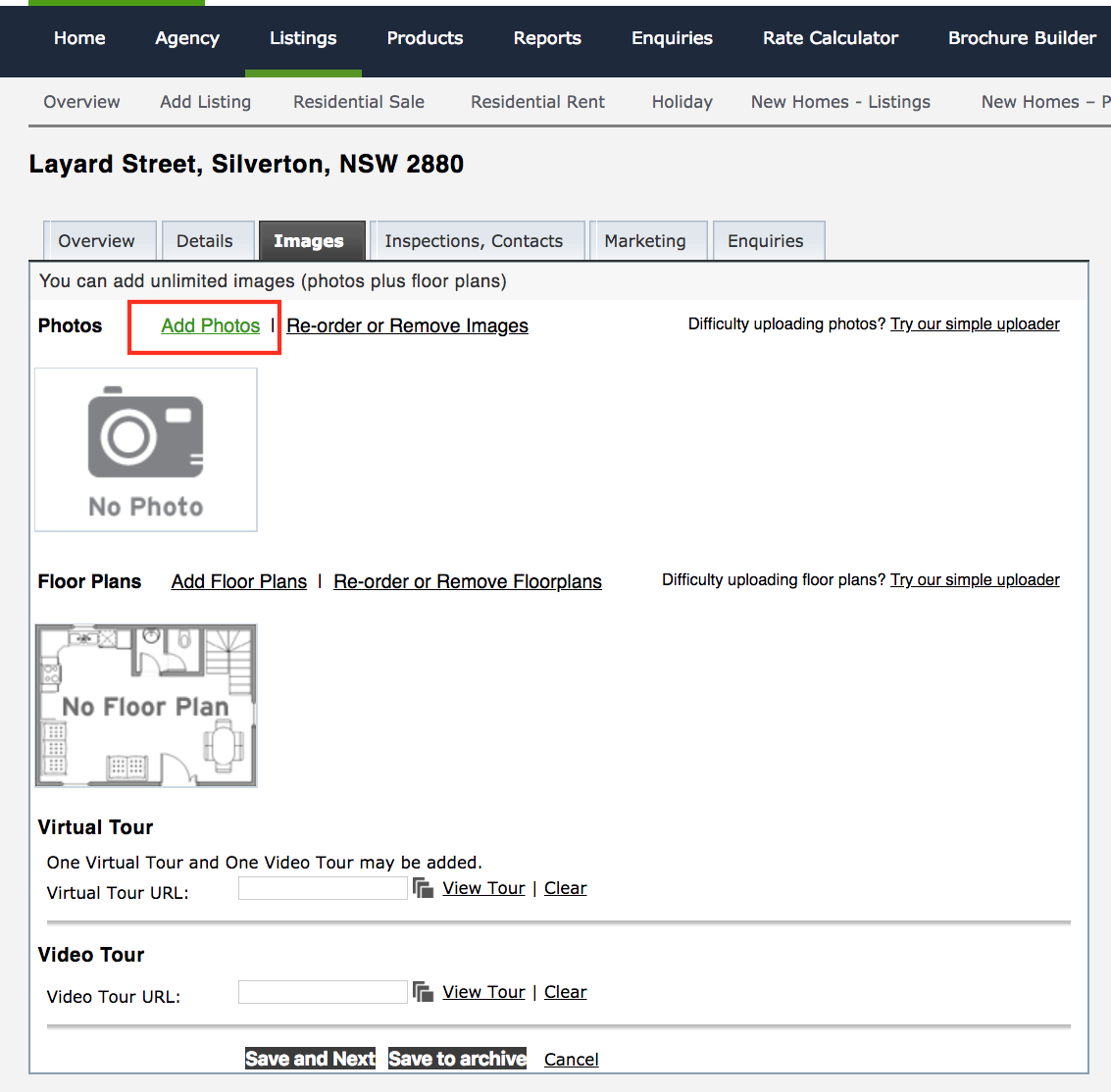Click the "Video Tour" section heading
The image size is (1111, 1092).
click(x=90, y=955)
